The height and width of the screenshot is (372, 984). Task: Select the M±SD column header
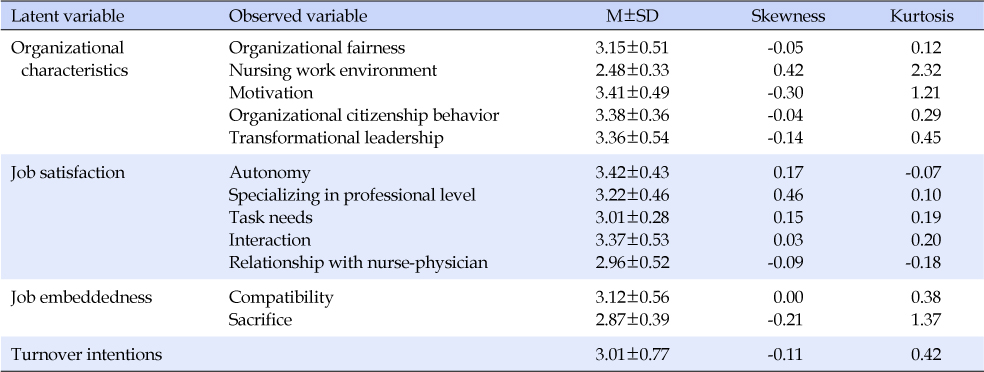point(632,16)
